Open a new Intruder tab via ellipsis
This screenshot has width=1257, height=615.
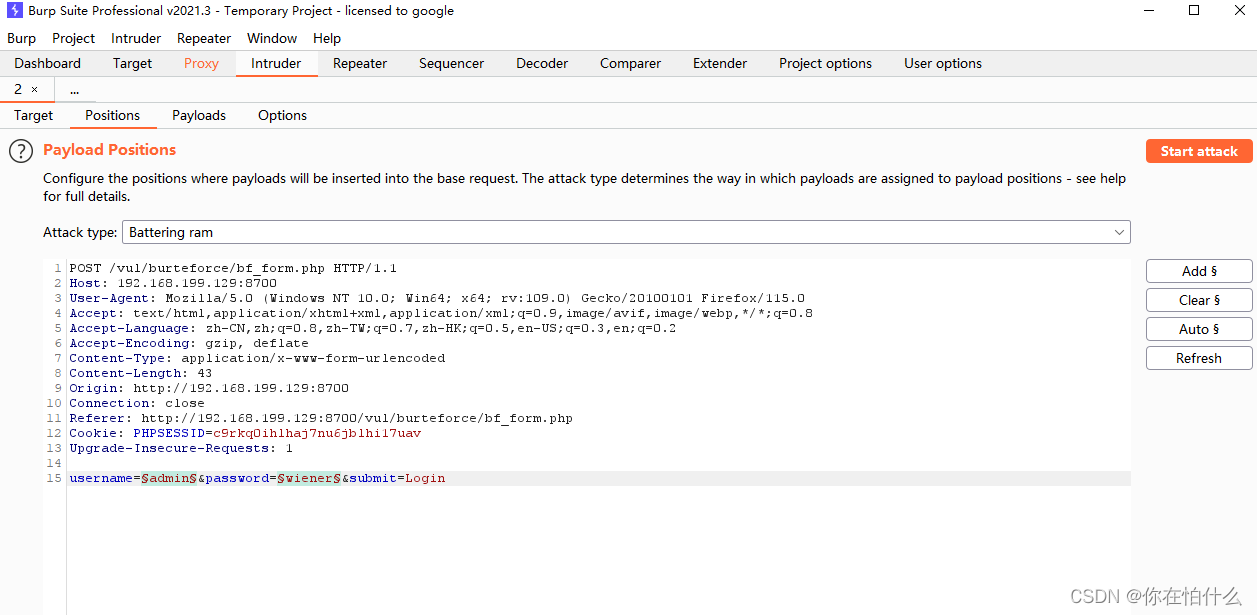(74, 90)
